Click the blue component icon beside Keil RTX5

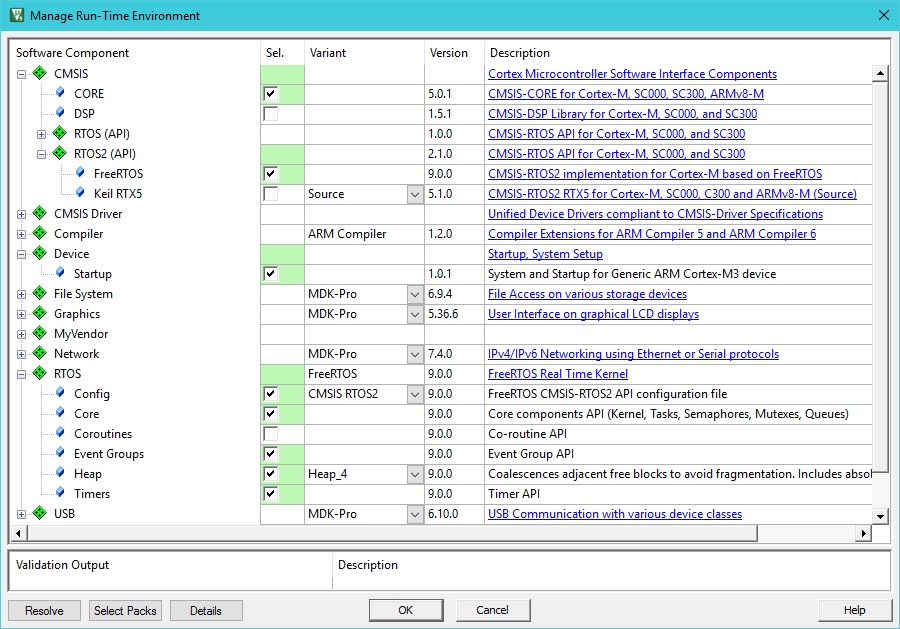point(80,194)
